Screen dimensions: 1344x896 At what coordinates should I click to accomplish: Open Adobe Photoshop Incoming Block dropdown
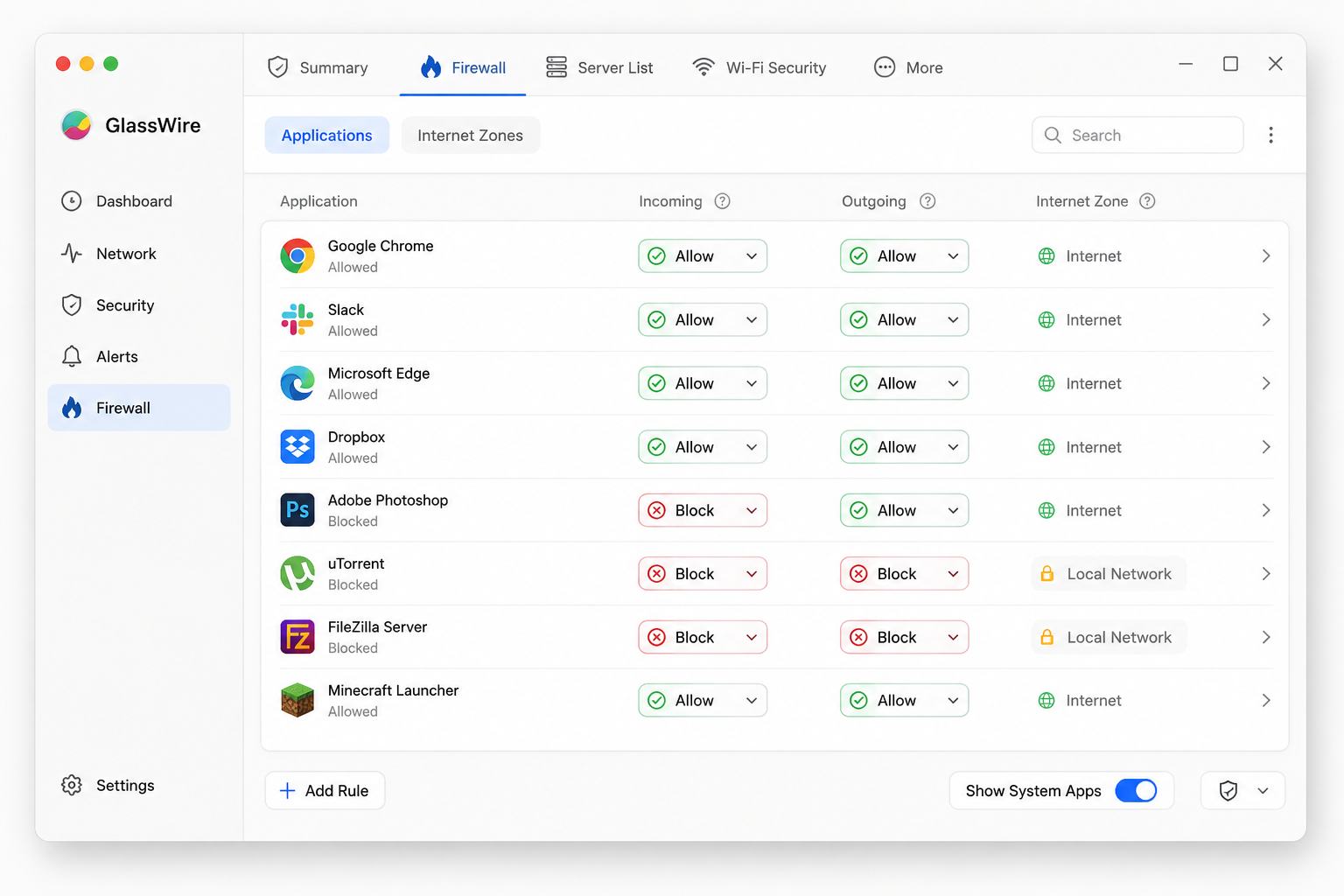pos(703,510)
